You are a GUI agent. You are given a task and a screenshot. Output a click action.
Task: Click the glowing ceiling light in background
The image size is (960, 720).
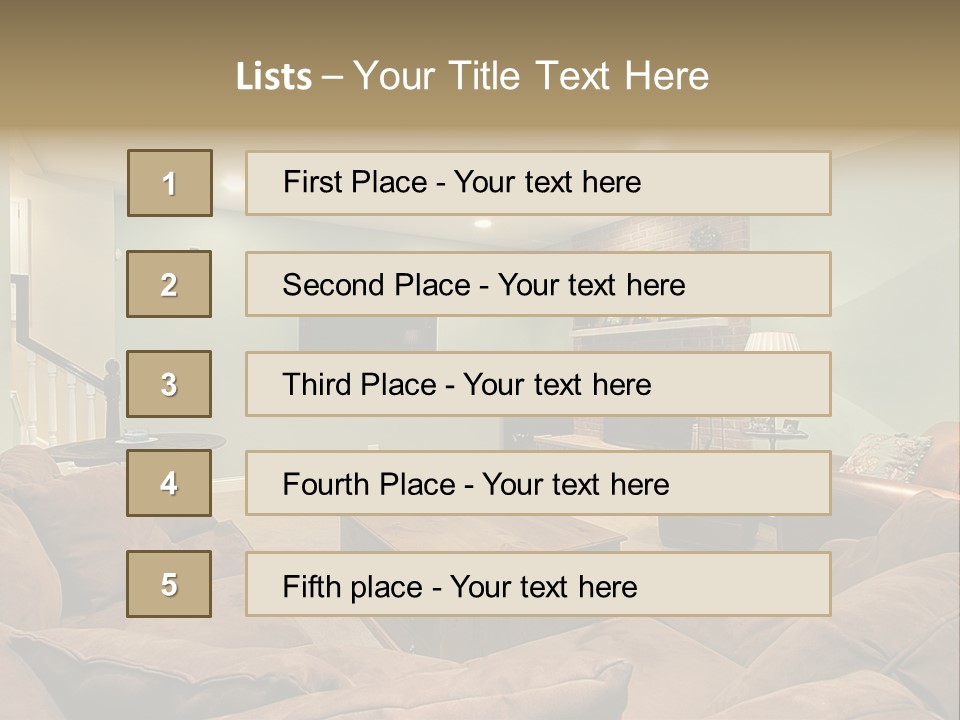[483, 223]
